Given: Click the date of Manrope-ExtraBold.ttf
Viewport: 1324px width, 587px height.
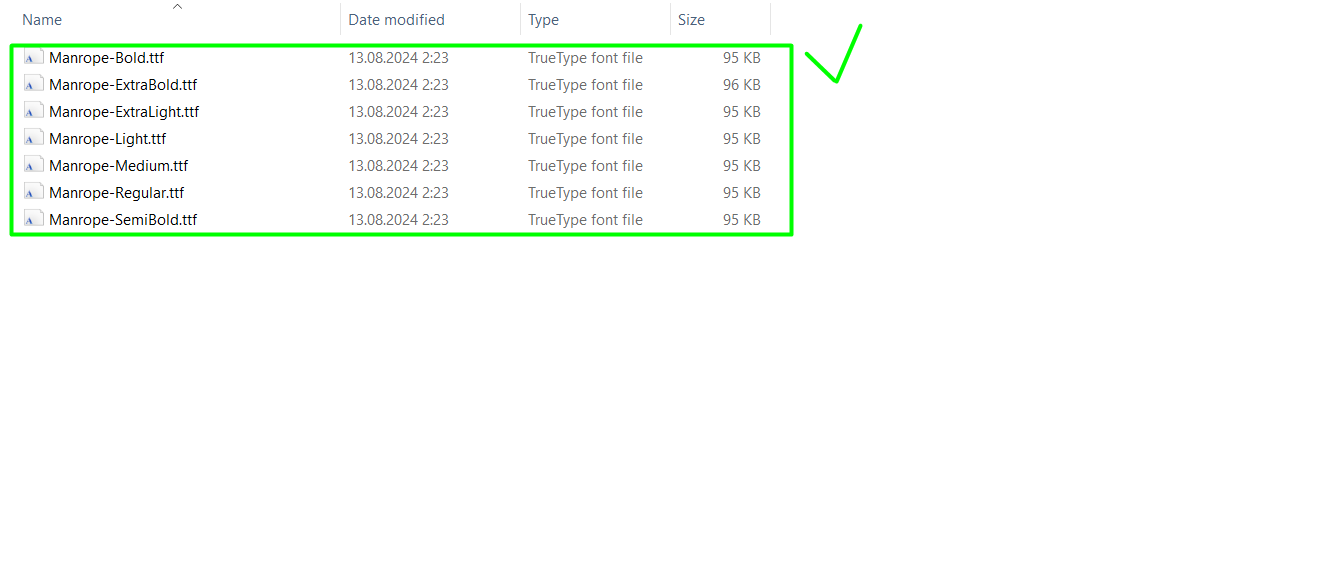Looking at the screenshot, I should 398,85.
